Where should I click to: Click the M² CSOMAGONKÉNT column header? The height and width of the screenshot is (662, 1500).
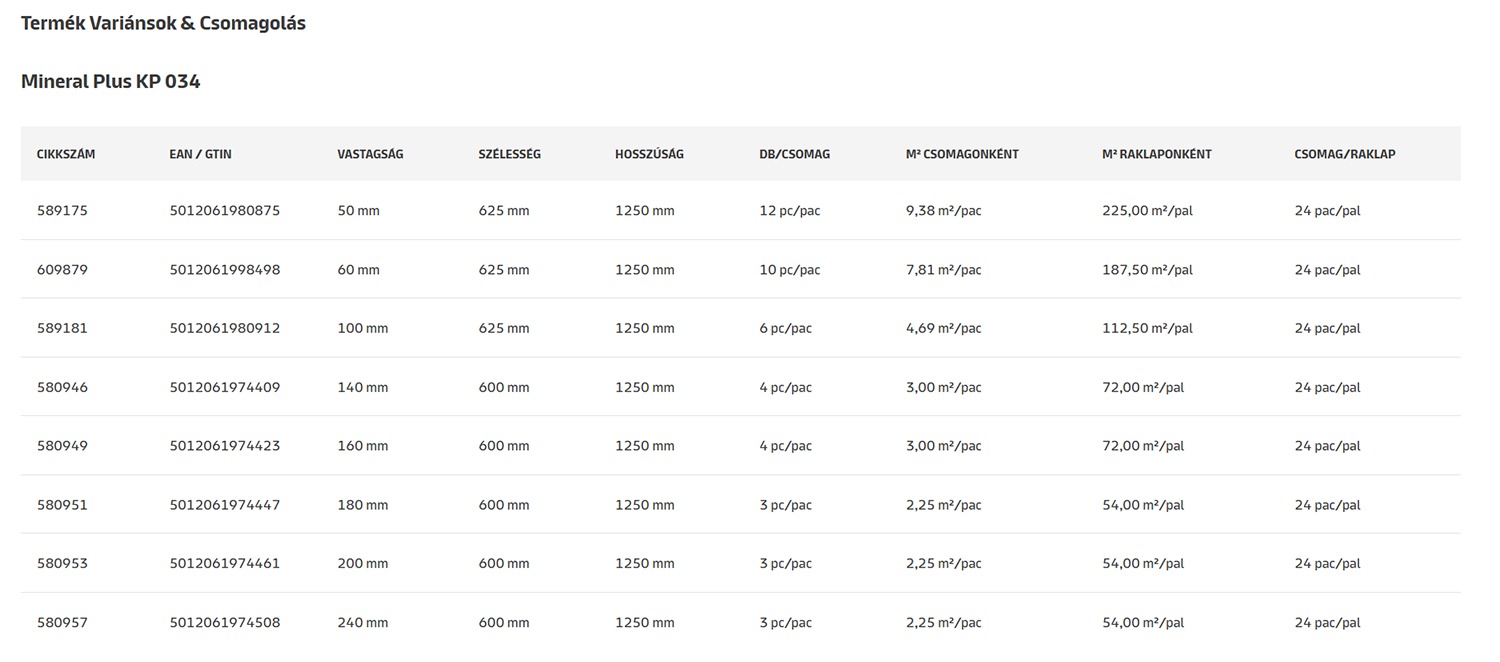[x=962, y=154]
